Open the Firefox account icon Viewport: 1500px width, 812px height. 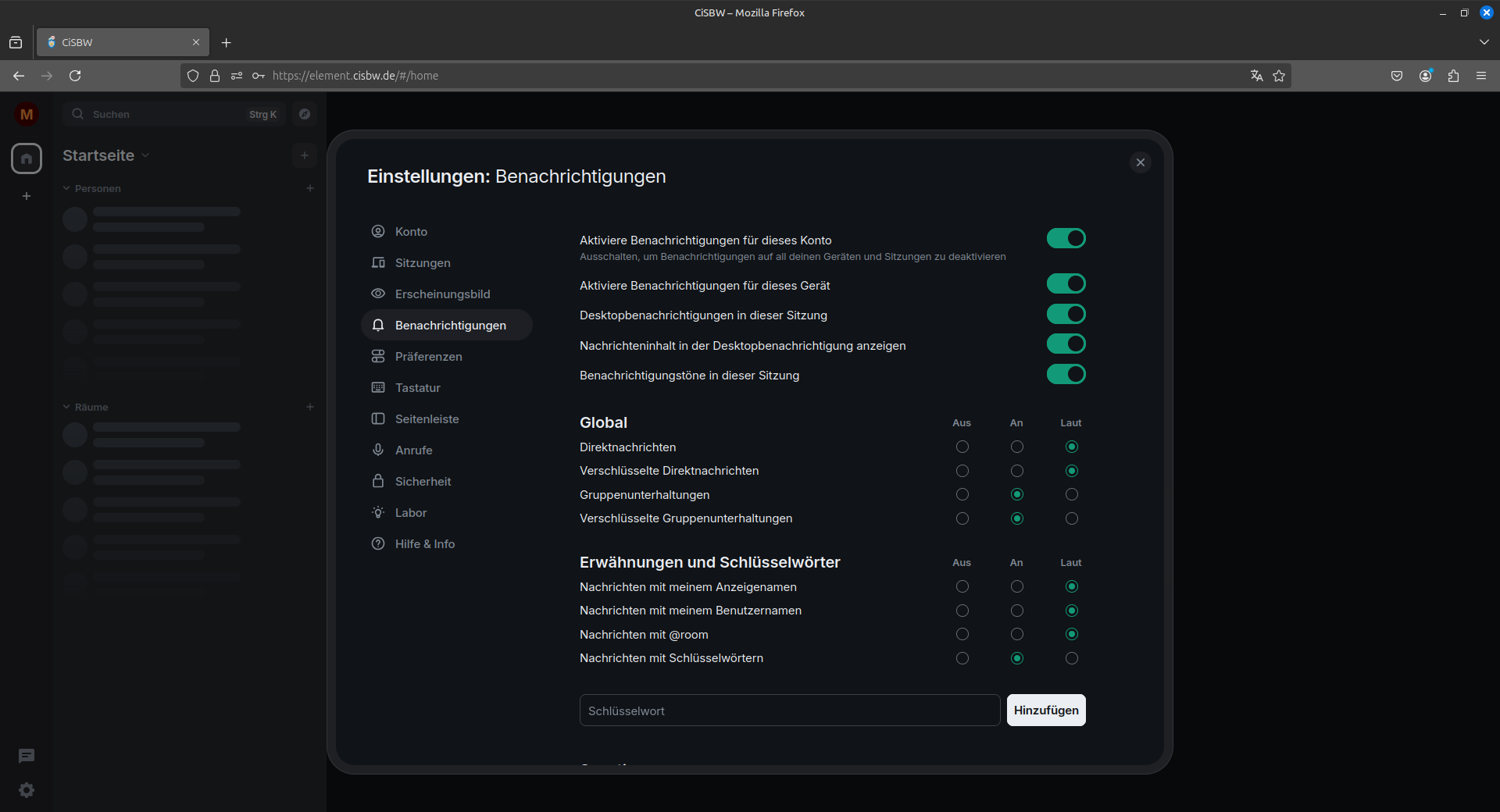pos(1424,76)
